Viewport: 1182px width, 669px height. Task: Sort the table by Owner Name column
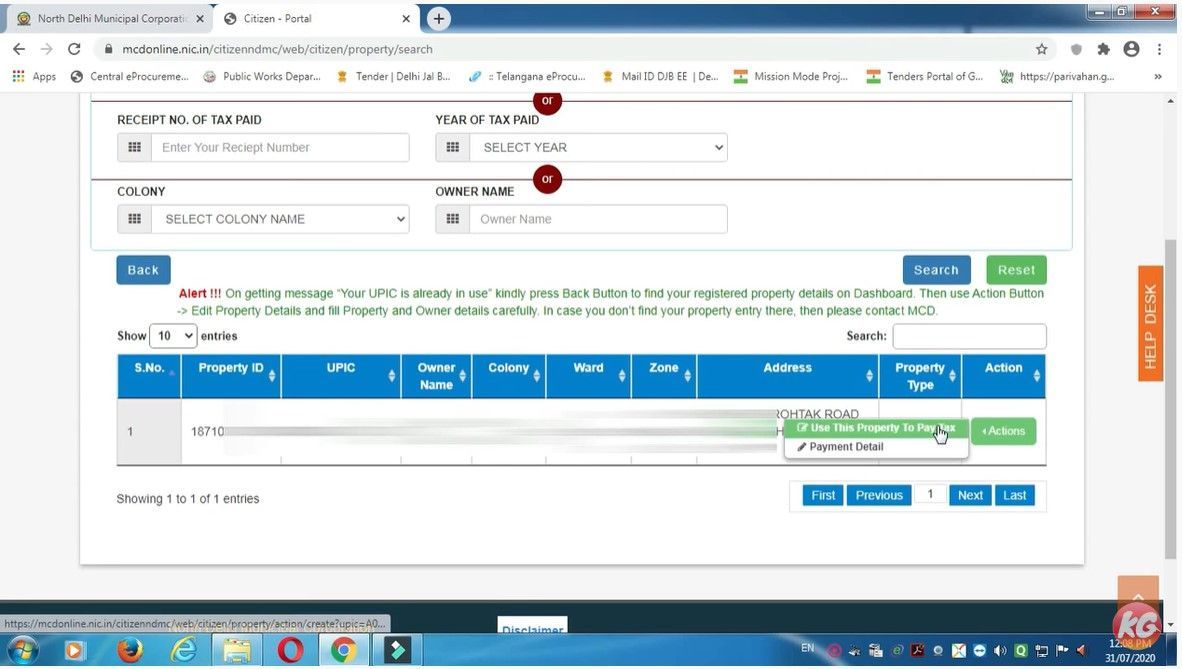click(436, 375)
